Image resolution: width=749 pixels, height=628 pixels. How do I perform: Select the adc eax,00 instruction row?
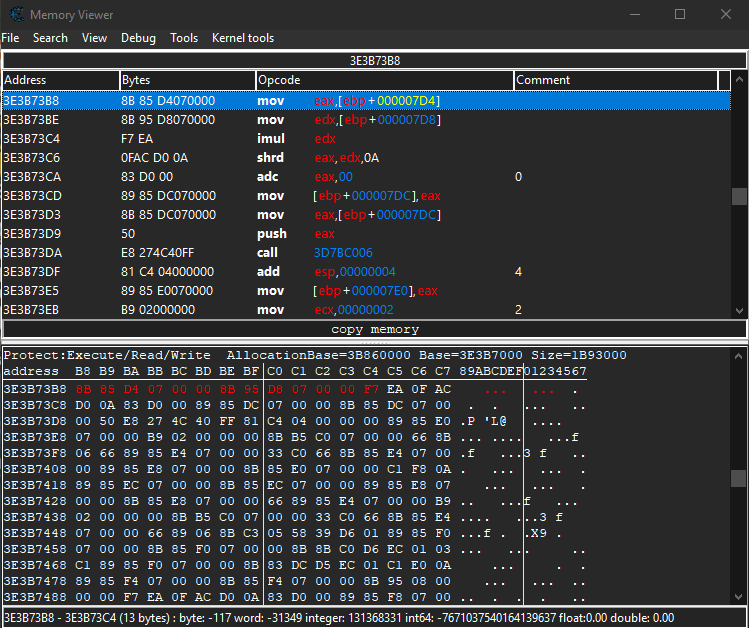pyautogui.click(x=366, y=177)
